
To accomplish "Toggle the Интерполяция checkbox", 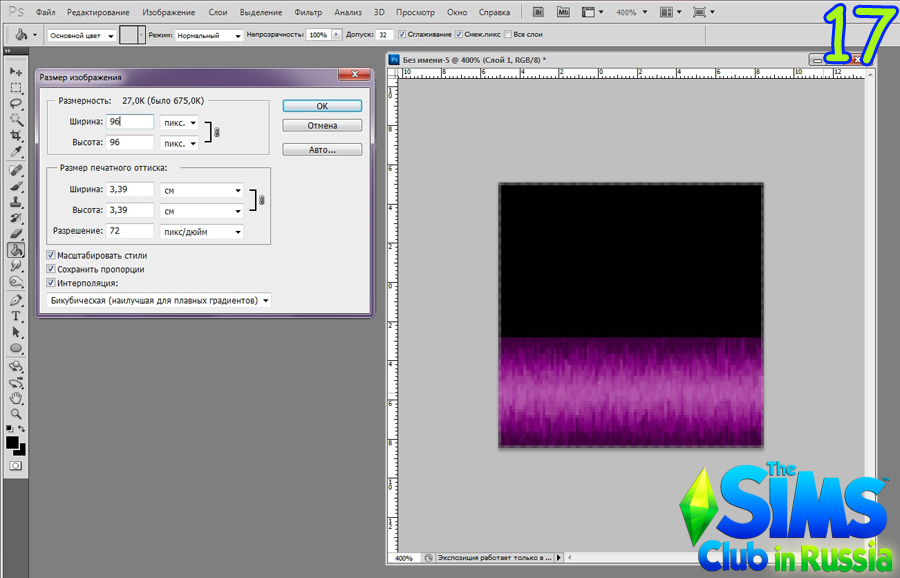I will pyautogui.click(x=51, y=283).
